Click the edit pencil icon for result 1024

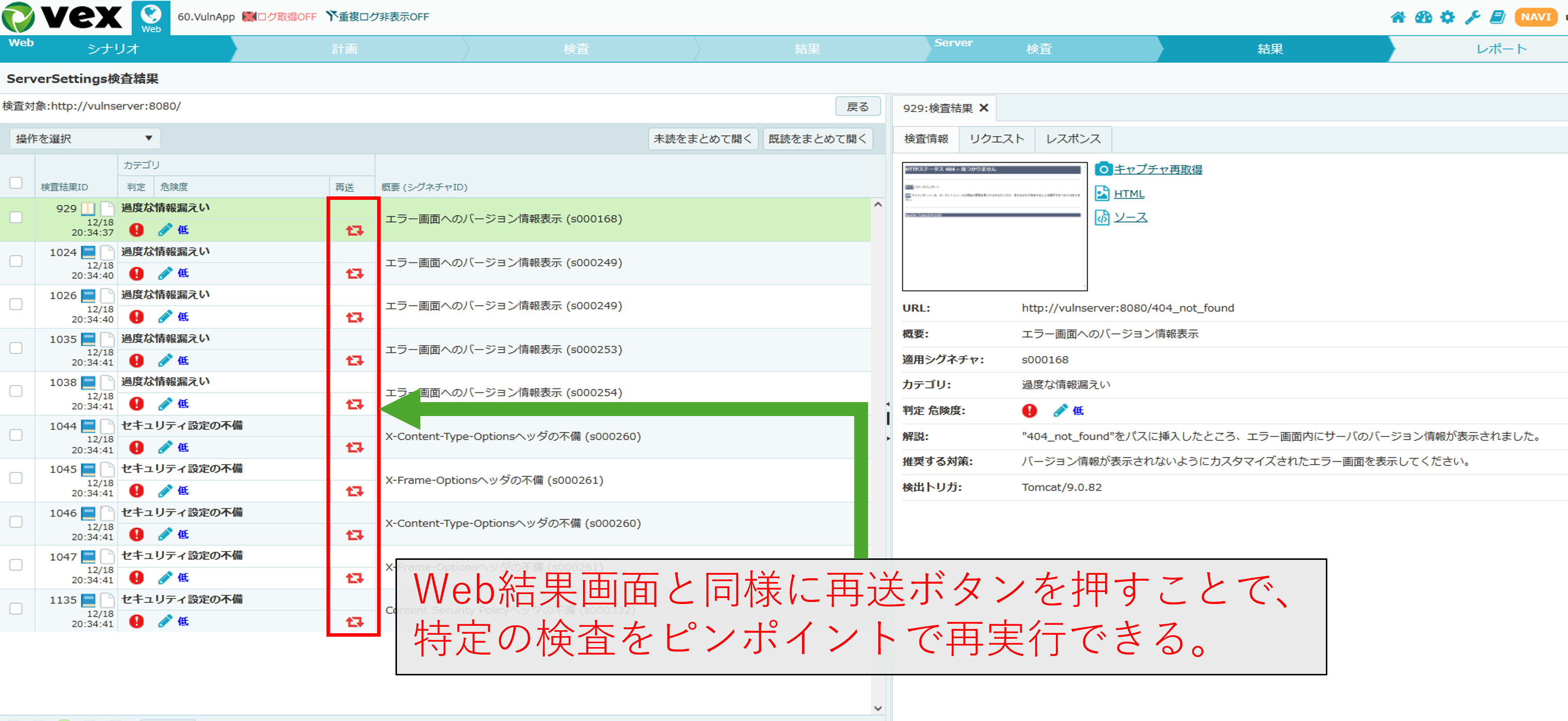(x=164, y=273)
